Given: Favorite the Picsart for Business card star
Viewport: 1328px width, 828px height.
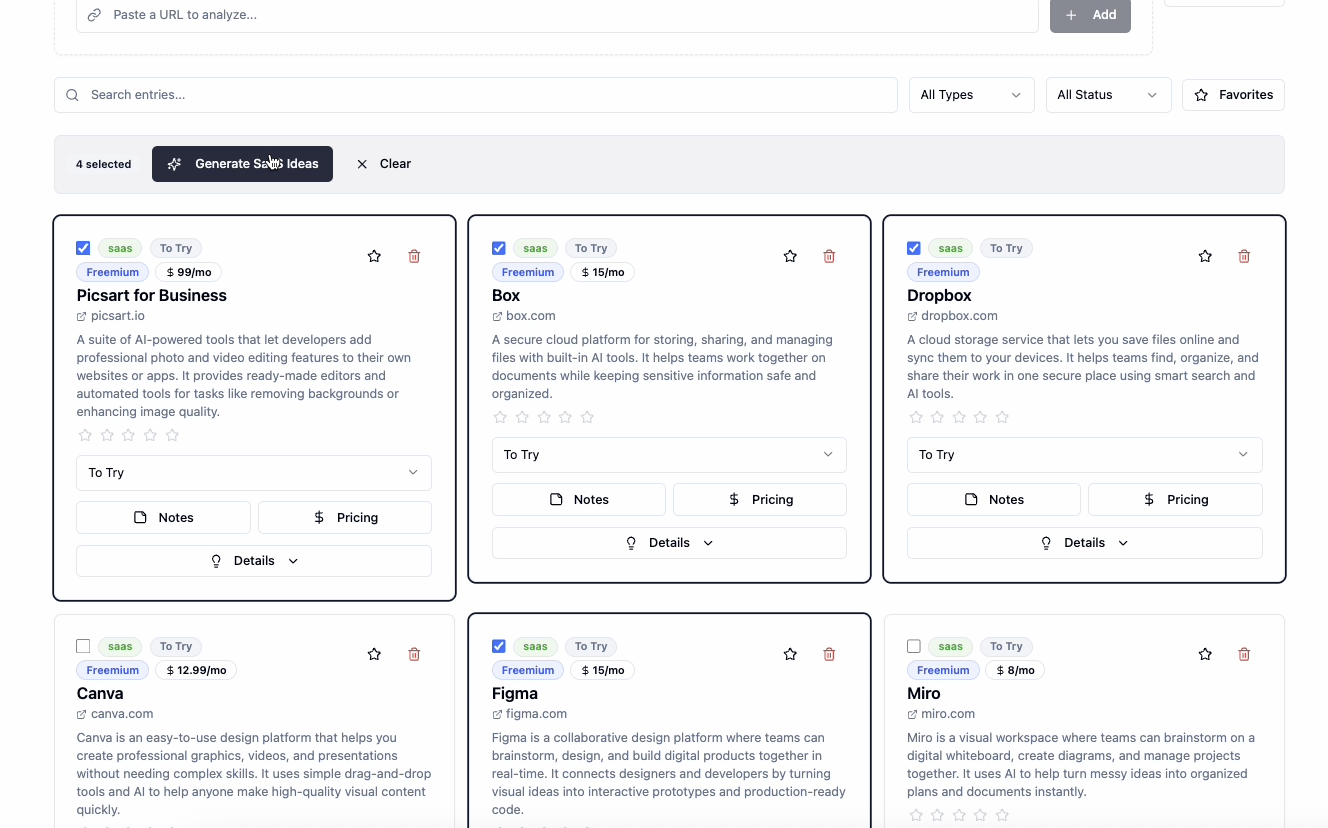Looking at the screenshot, I should (x=374, y=256).
